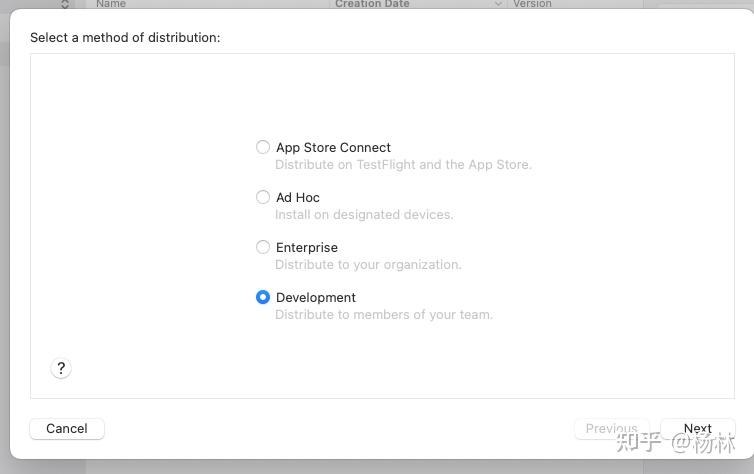This screenshot has height=474, width=754.
Task: Click the Version column header
Action: pos(532,4)
